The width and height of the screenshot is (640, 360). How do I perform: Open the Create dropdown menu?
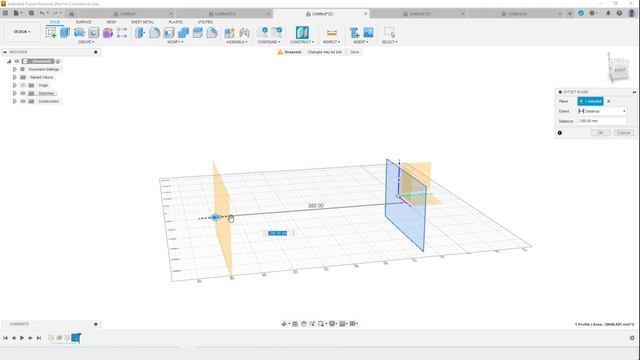click(86, 42)
